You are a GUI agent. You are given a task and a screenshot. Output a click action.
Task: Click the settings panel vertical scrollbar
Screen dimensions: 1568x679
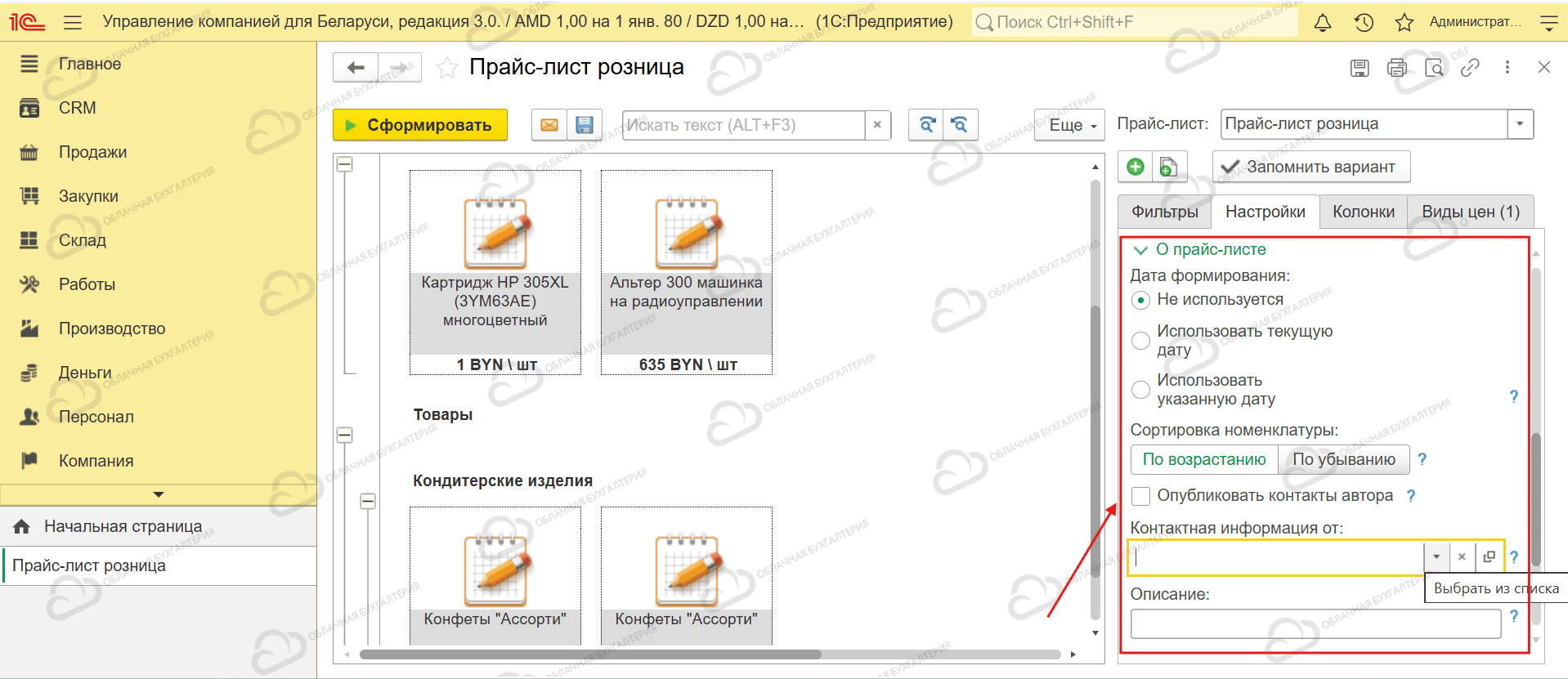1536,499
